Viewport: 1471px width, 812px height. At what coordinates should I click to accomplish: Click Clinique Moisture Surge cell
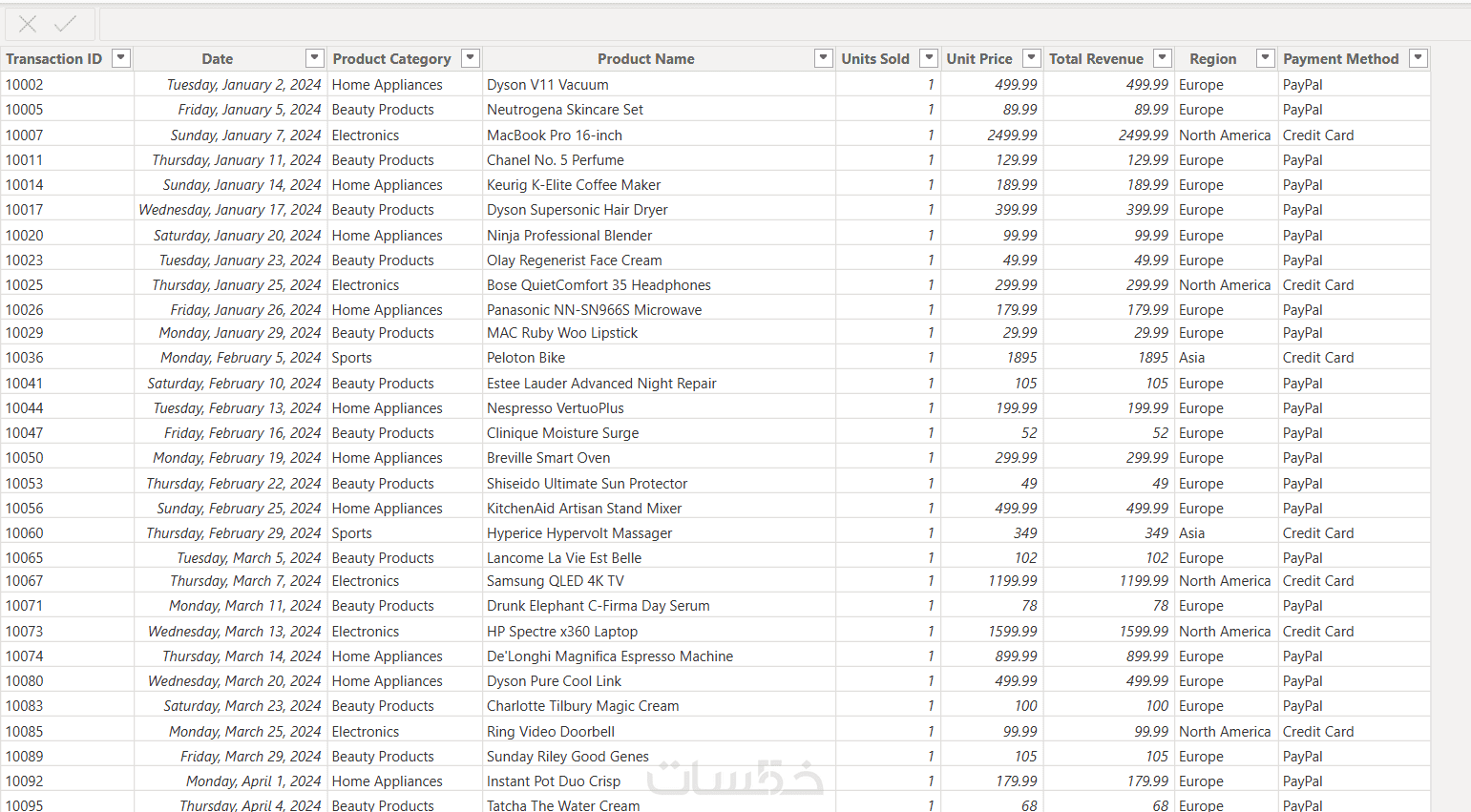tap(659, 433)
